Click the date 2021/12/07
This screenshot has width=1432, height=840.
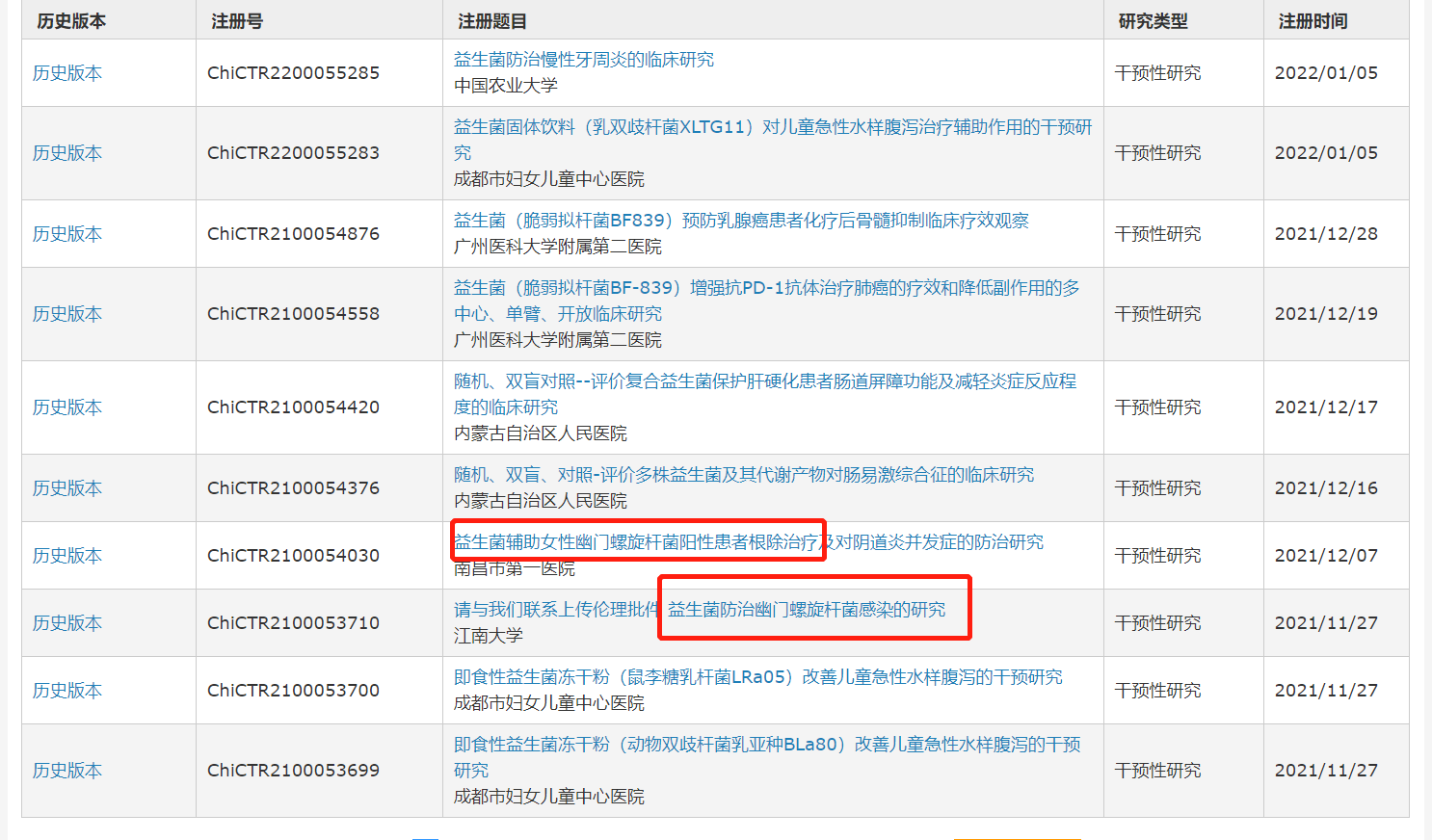tap(1327, 556)
